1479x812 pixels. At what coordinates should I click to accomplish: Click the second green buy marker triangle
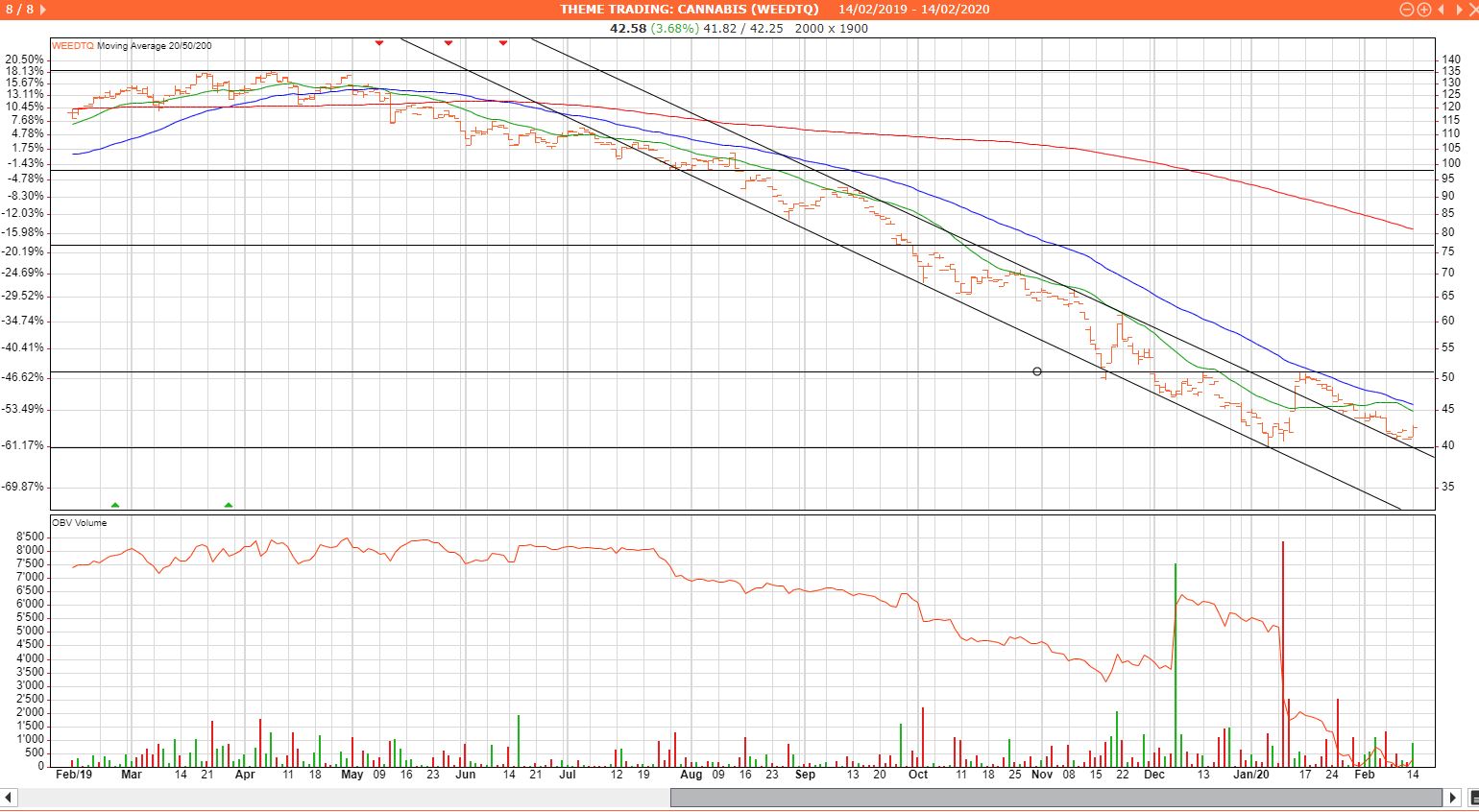click(x=229, y=505)
